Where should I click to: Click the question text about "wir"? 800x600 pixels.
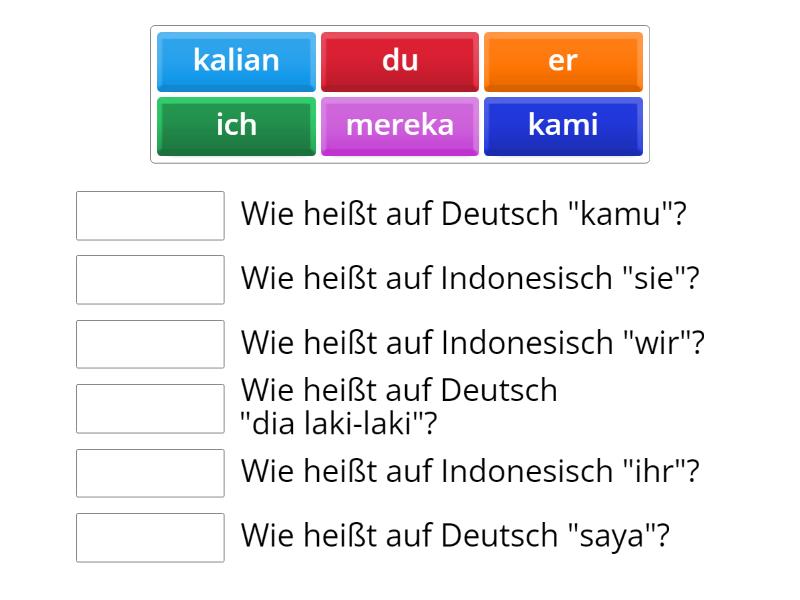473,343
